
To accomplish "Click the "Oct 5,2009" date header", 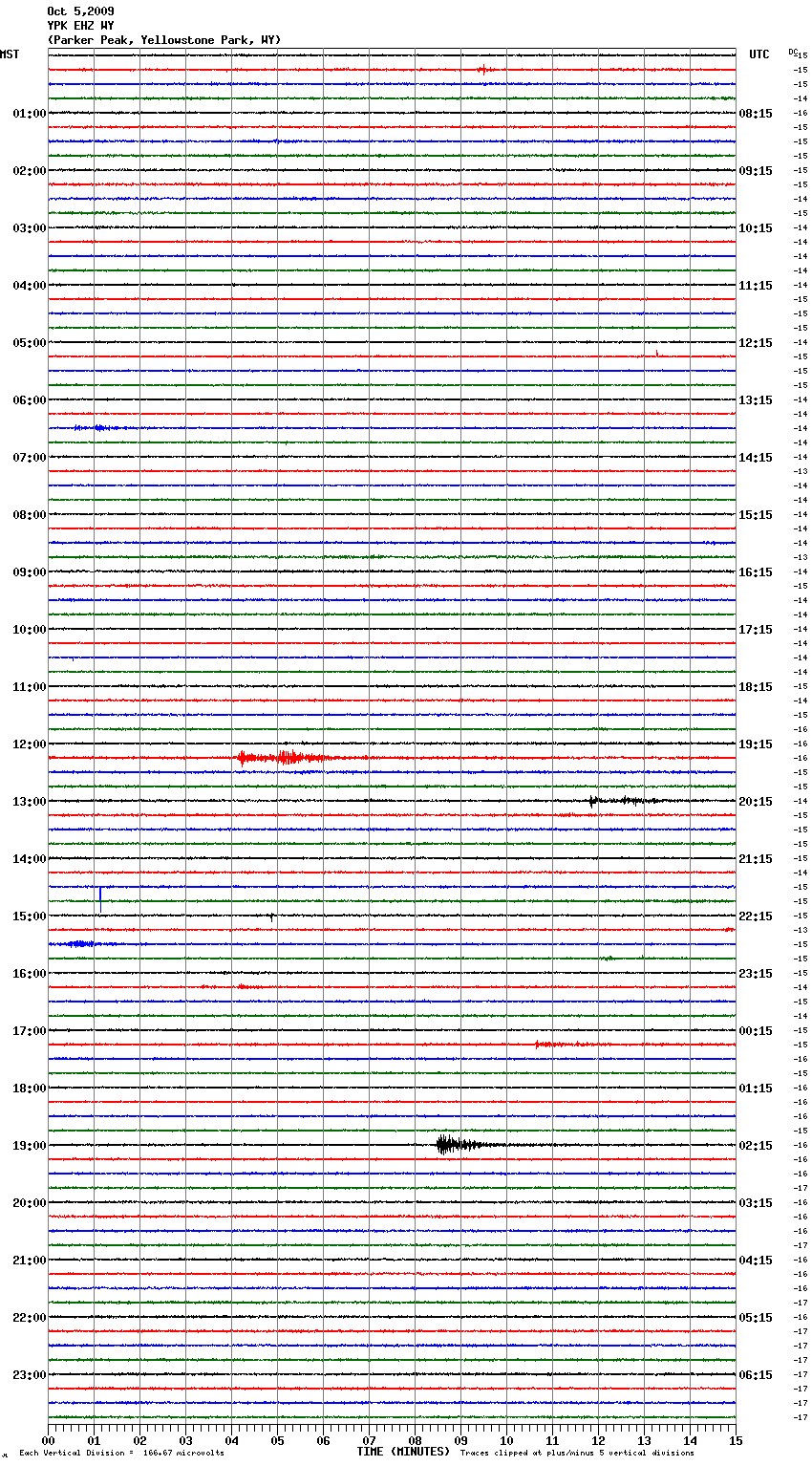I will (x=80, y=11).
